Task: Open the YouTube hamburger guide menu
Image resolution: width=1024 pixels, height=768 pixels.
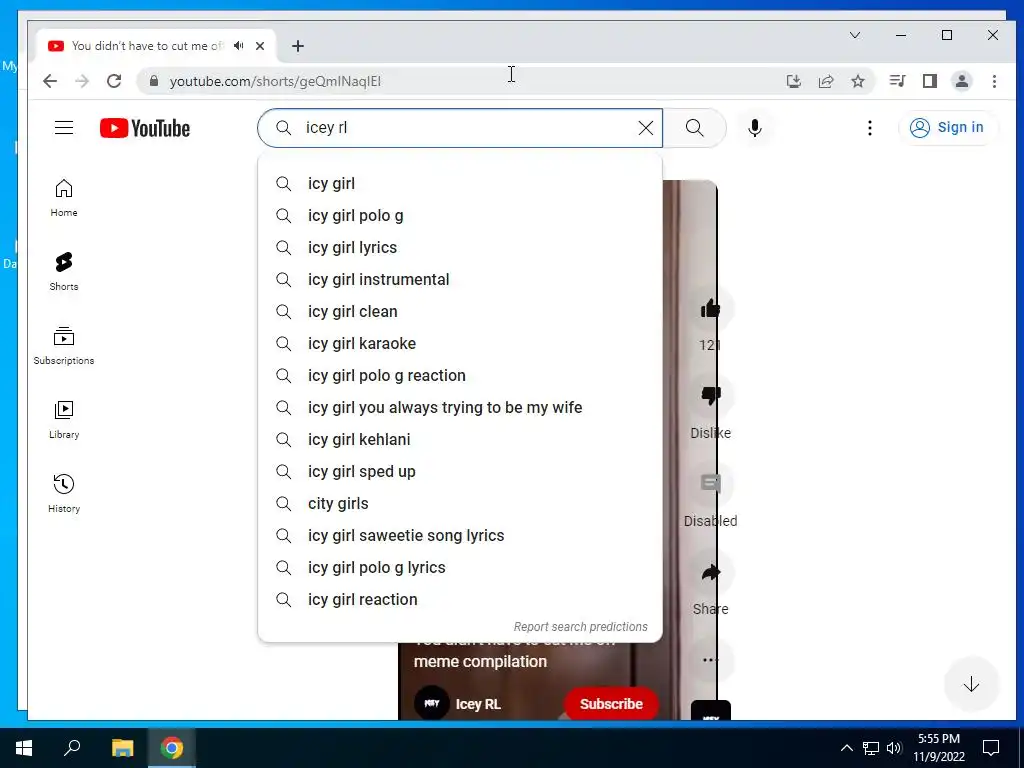Action: (64, 127)
